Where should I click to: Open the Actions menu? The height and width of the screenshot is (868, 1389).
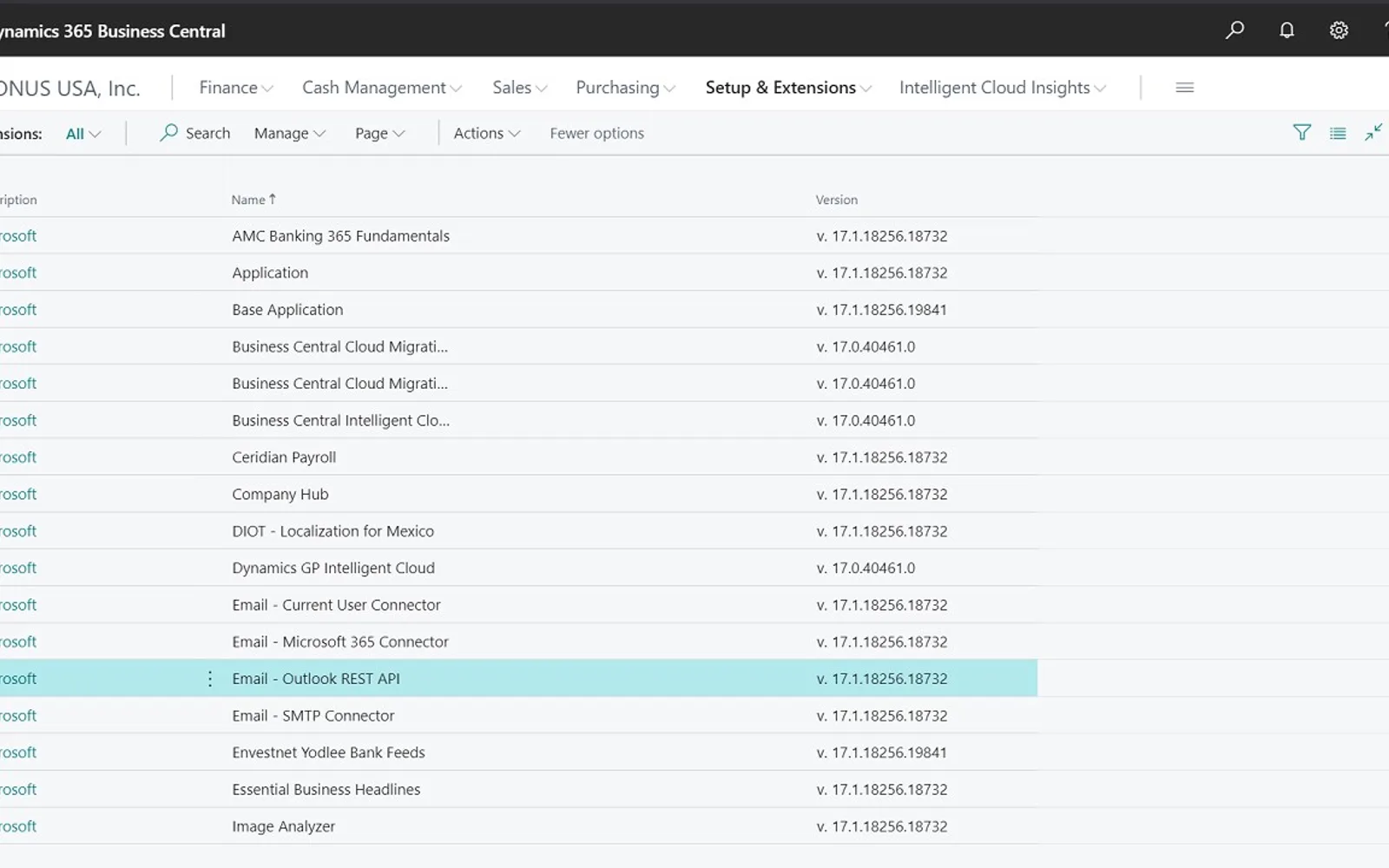point(487,133)
